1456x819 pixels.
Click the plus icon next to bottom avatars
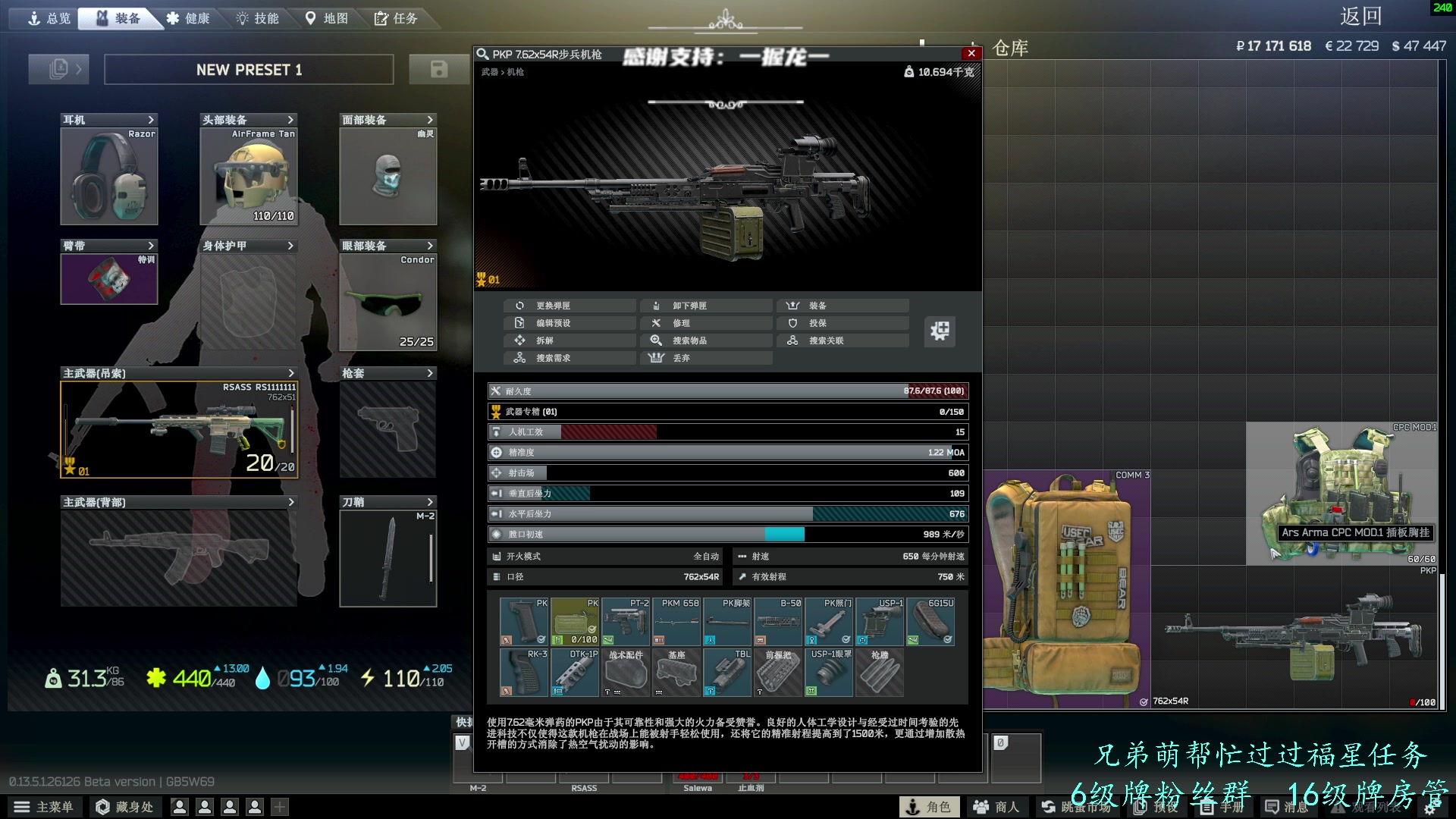point(280,807)
